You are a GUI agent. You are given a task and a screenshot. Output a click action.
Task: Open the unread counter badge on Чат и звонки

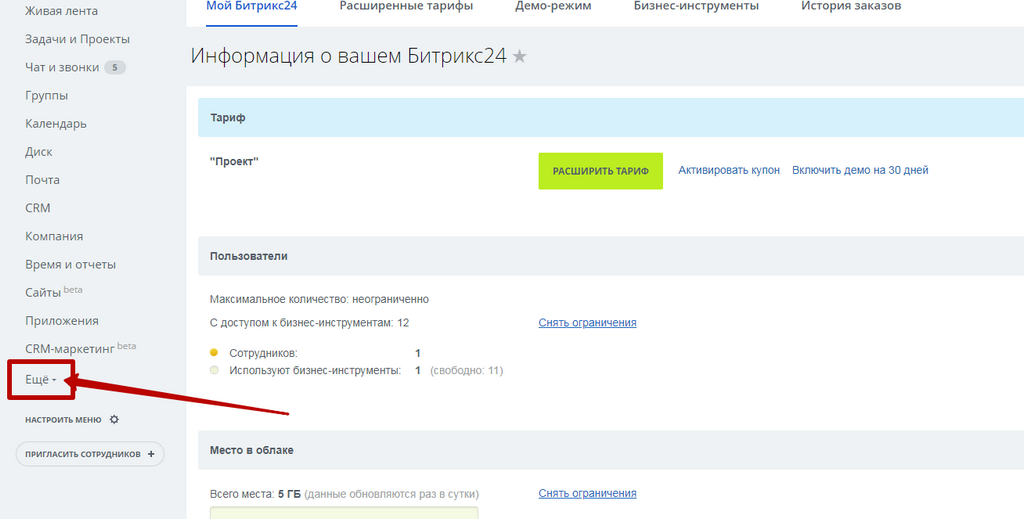[116, 68]
